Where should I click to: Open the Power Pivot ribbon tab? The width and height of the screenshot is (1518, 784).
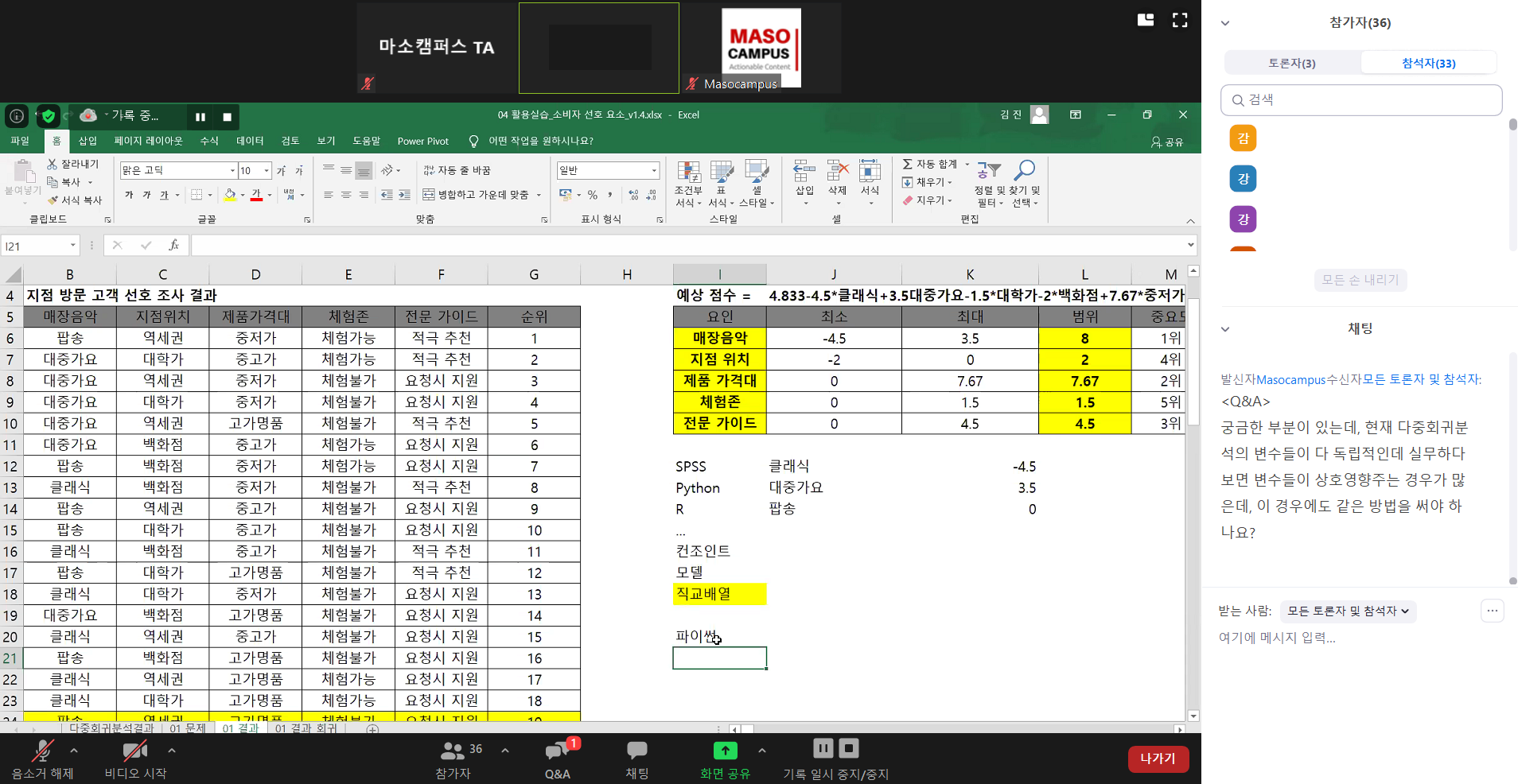tap(422, 142)
